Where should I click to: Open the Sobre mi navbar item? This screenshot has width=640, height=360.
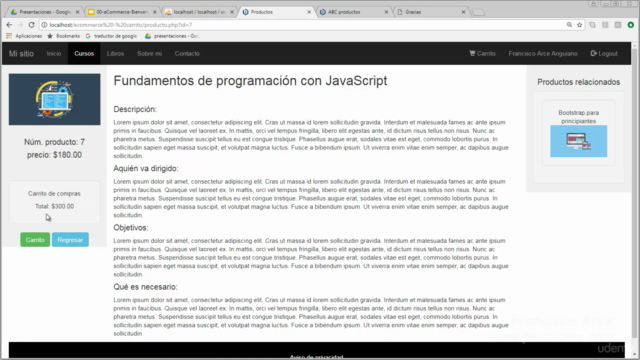(149, 53)
